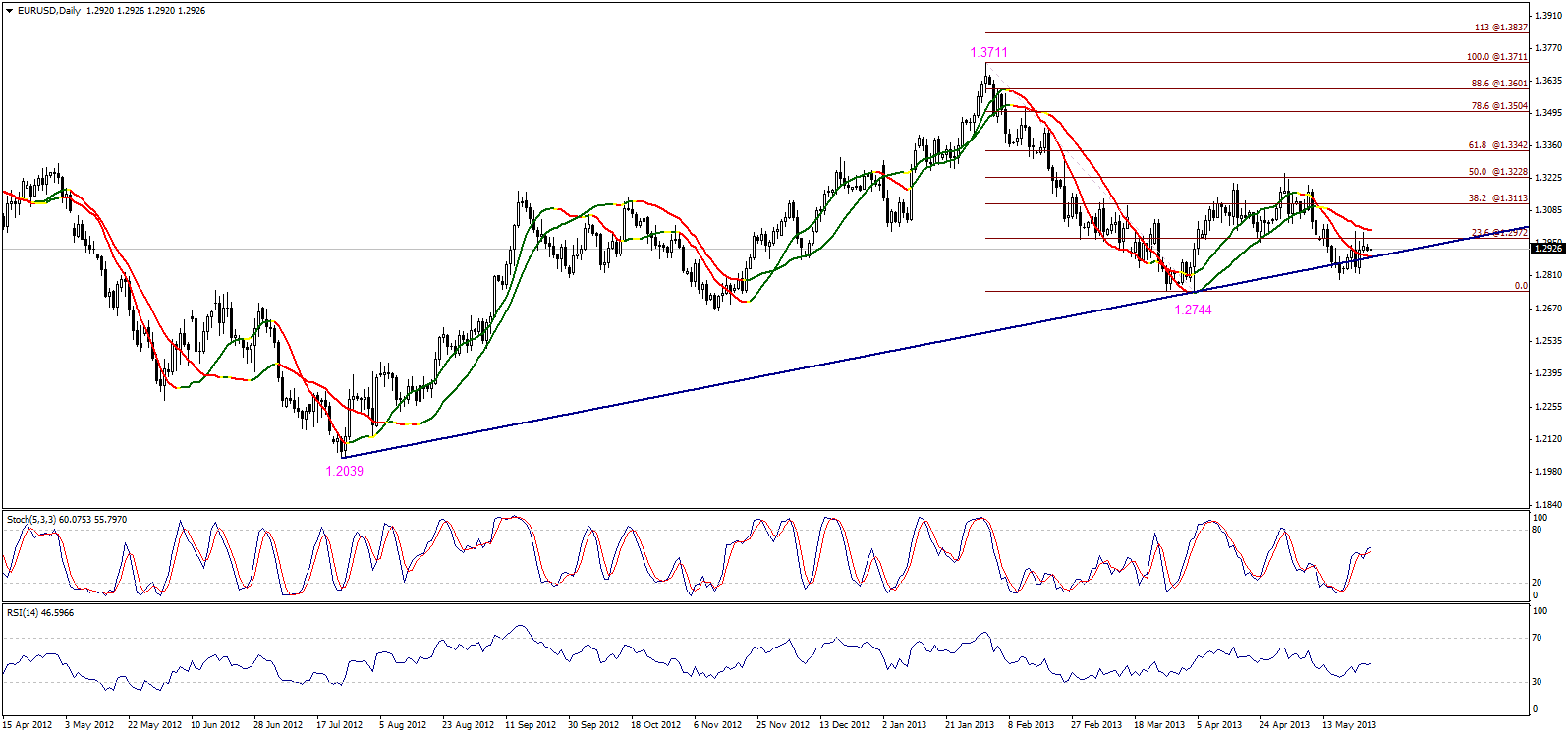Click the 21 Jan 2013 date label
Screen dimensions: 1568x733
coord(970,725)
